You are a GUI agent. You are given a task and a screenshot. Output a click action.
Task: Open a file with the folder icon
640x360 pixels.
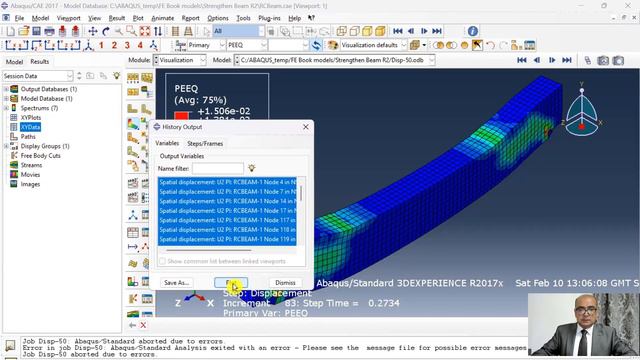point(23,31)
